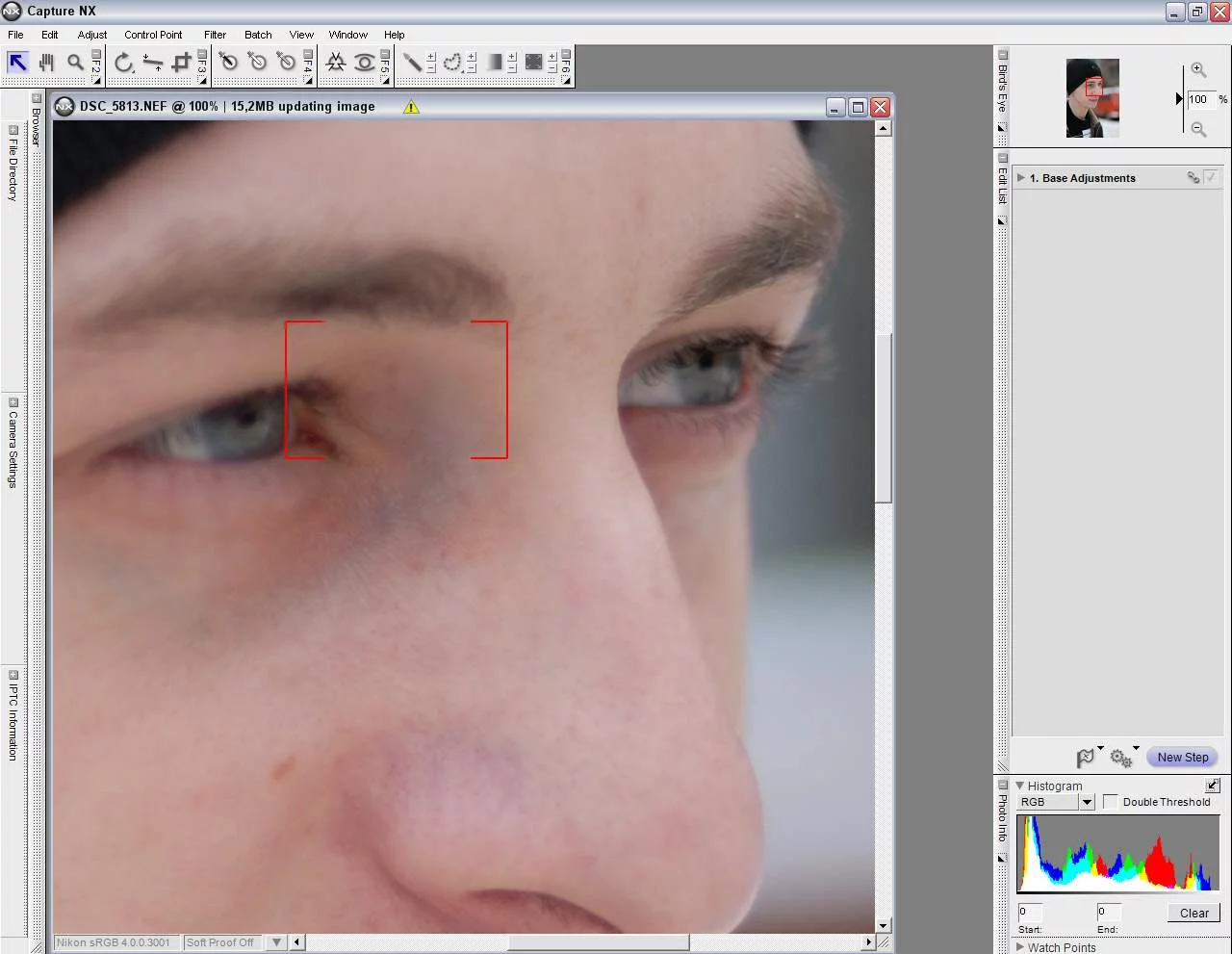
Task: Clear the histogram Start and End values
Action: [1193, 913]
